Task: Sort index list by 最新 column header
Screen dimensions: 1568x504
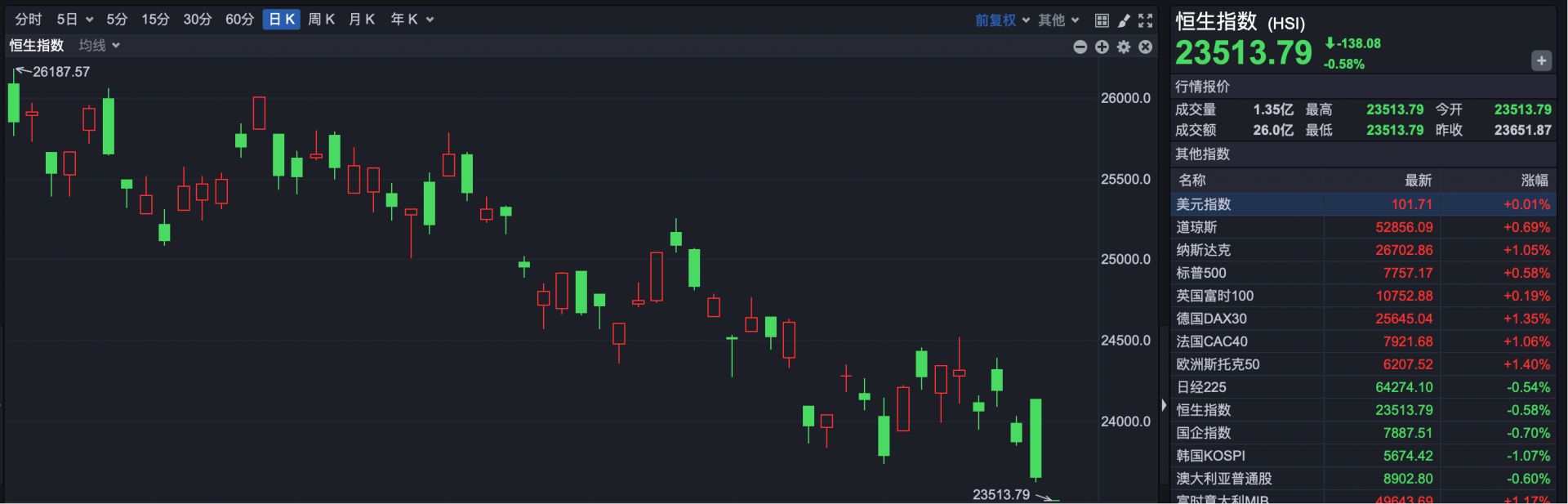Action: pos(1418,181)
